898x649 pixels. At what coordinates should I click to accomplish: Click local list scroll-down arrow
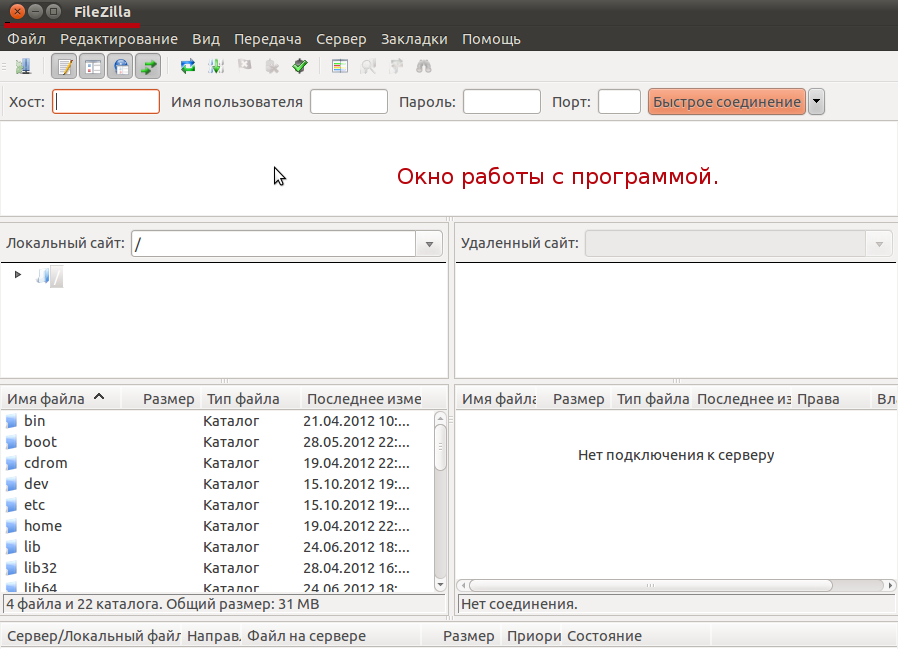point(440,585)
